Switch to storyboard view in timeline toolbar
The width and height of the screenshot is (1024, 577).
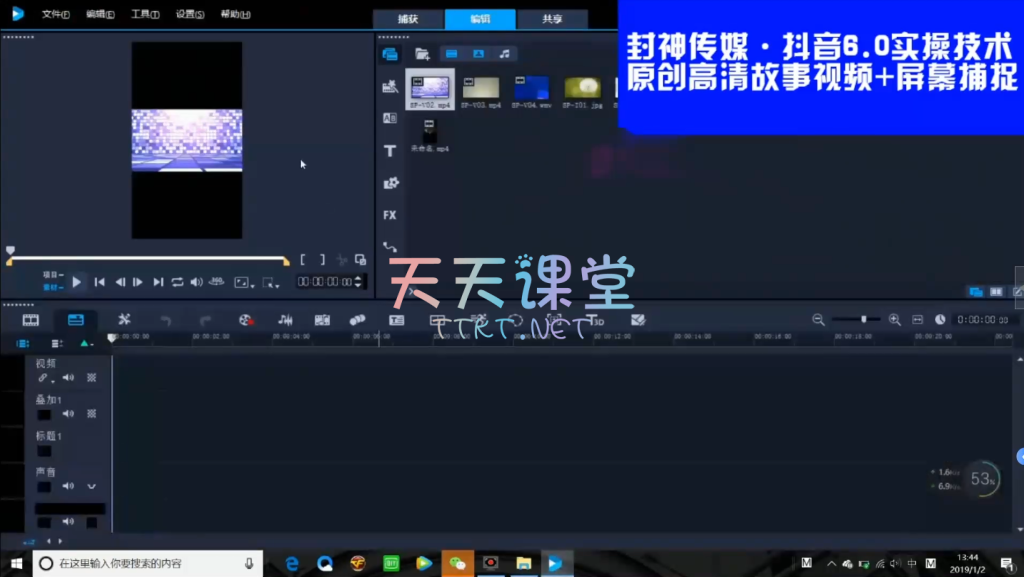31,320
